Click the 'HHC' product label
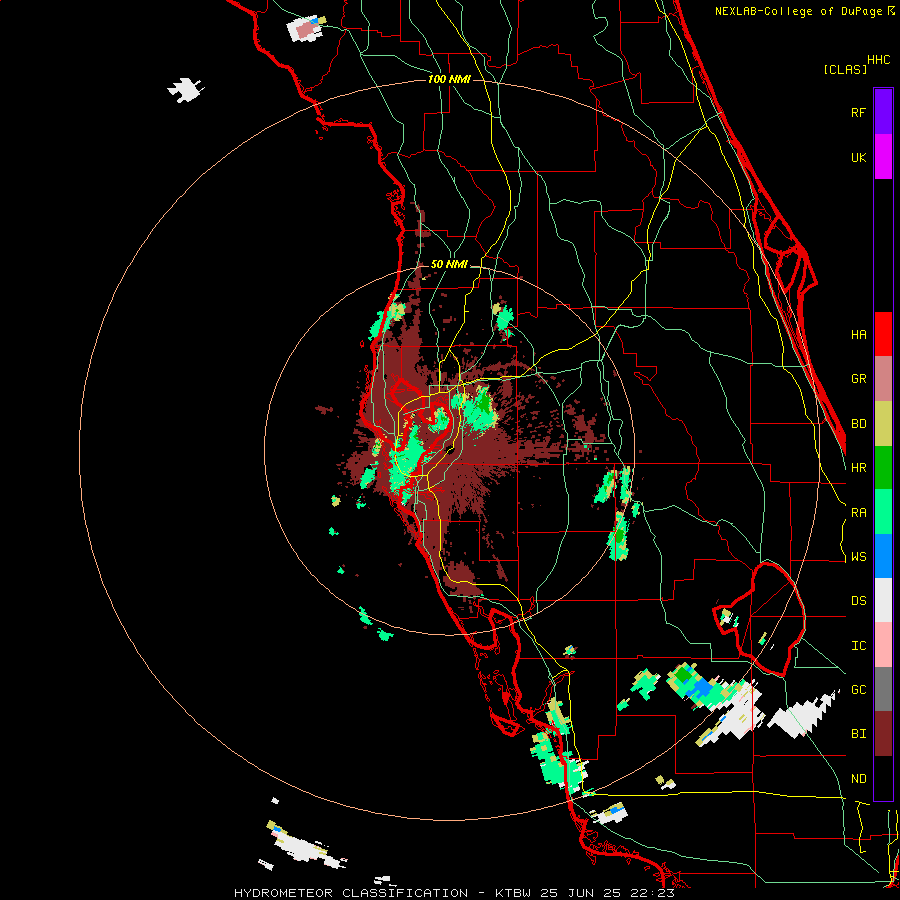 [x=879, y=60]
